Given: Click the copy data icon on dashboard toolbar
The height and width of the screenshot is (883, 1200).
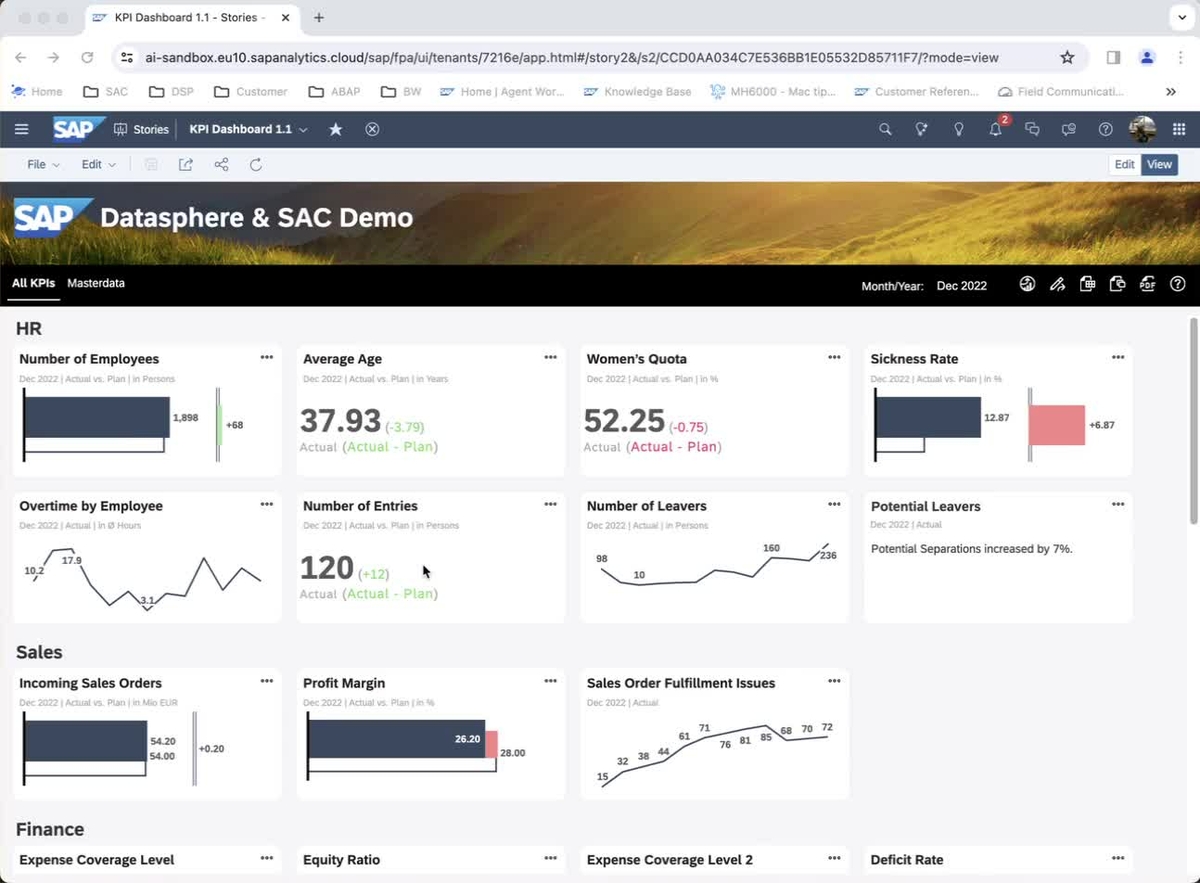Looking at the screenshot, I should point(1117,284).
